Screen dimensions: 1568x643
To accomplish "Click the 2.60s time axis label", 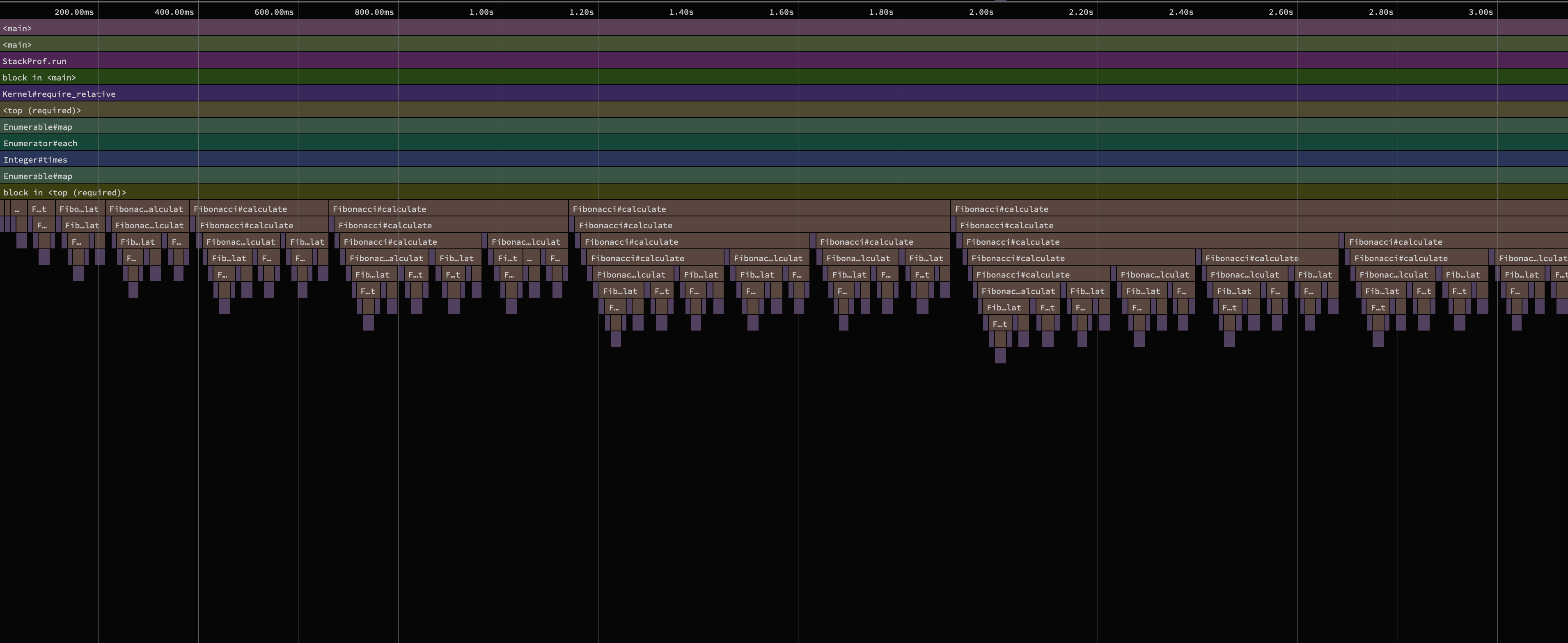I will tap(1281, 11).
